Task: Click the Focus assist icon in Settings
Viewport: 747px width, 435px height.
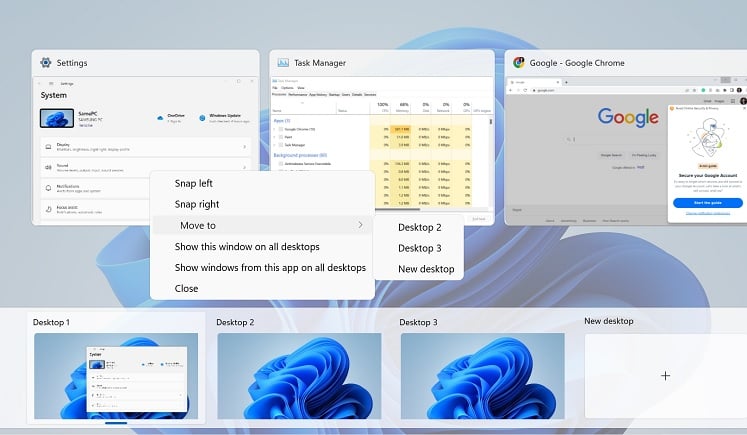Action: [48, 209]
